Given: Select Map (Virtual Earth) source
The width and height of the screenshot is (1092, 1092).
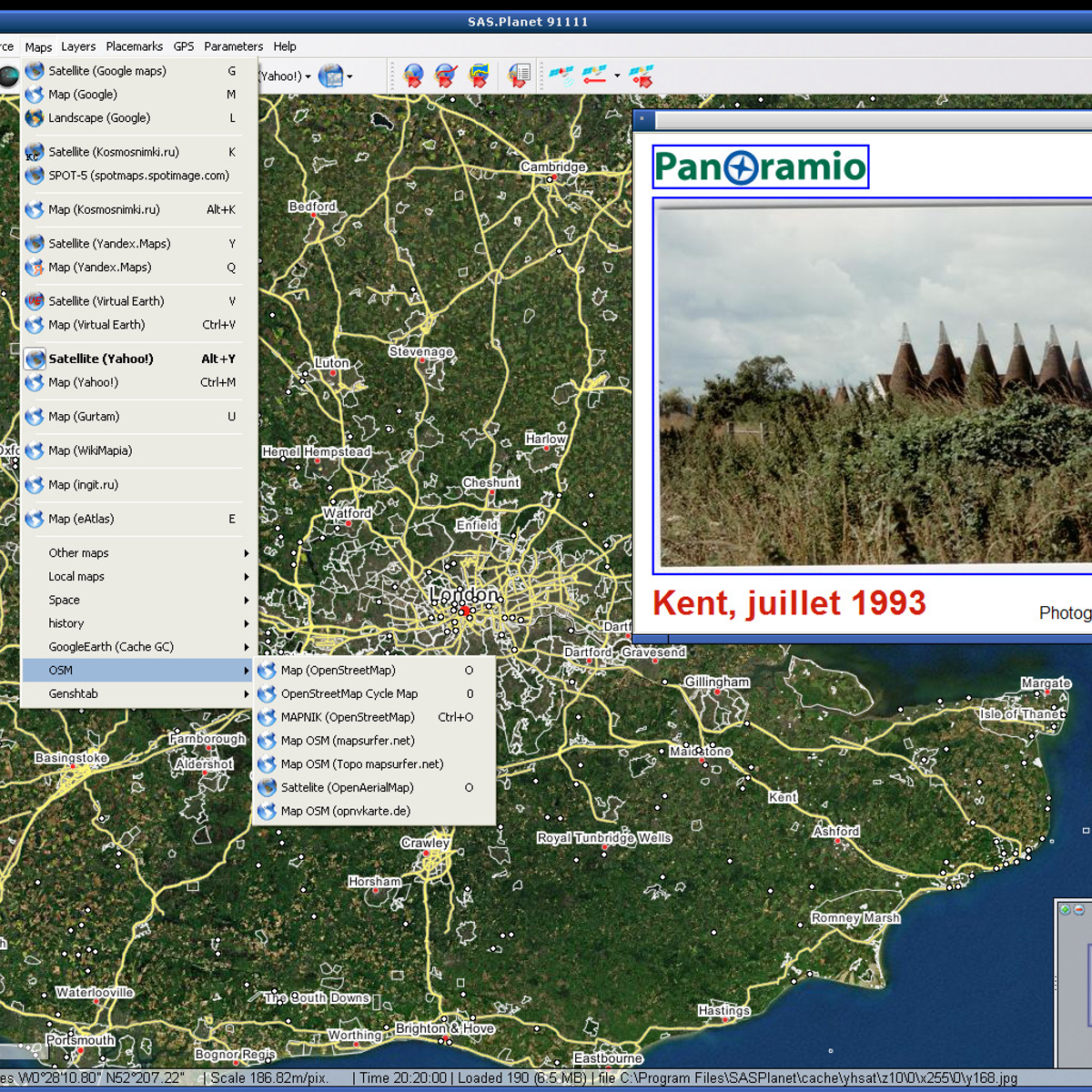Looking at the screenshot, I should [139, 325].
